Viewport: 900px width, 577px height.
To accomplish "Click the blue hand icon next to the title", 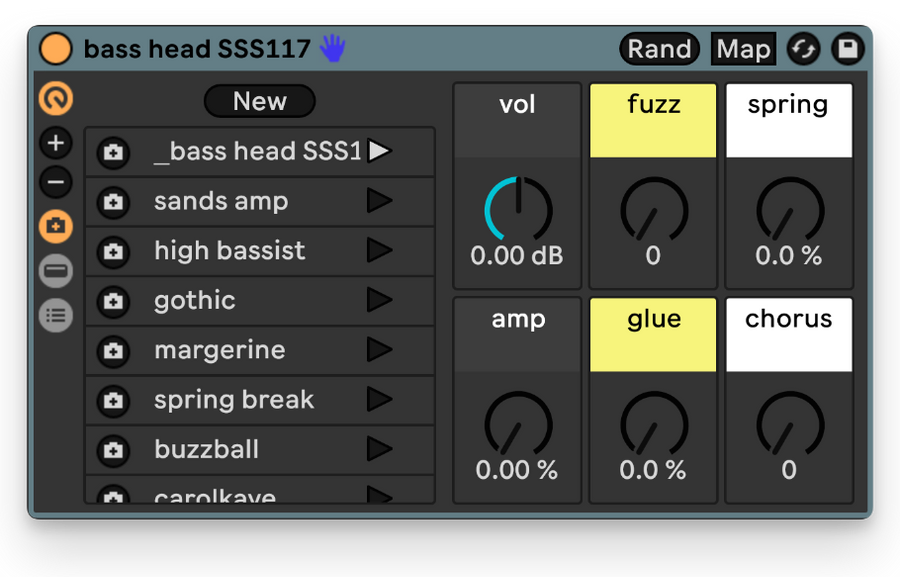I will (x=333, y=48).
